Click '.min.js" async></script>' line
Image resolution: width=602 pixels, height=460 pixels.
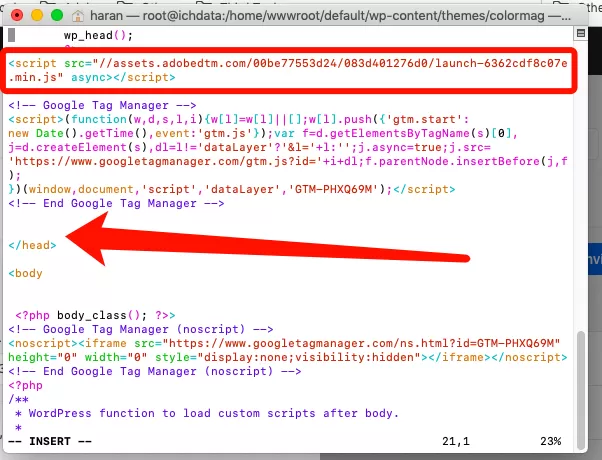pos(92,77)
